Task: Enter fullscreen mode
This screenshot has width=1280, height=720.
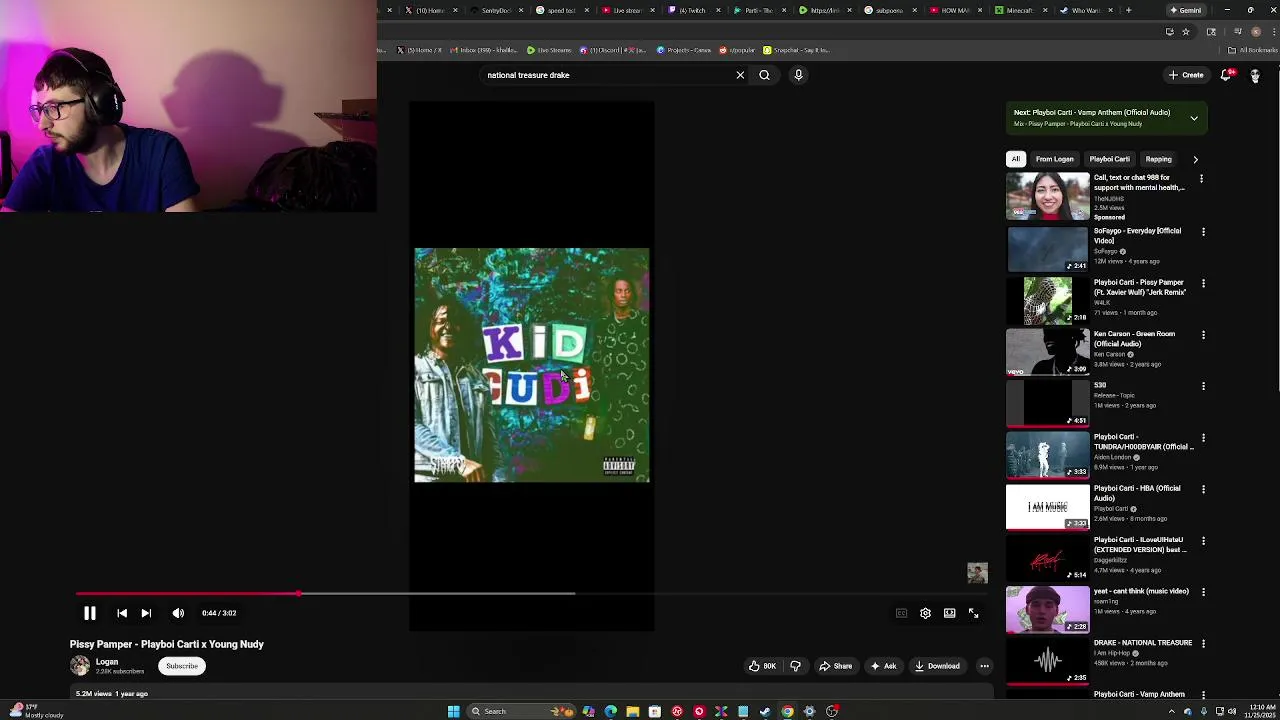Action: pyautogui.click(x=973, y=613)
